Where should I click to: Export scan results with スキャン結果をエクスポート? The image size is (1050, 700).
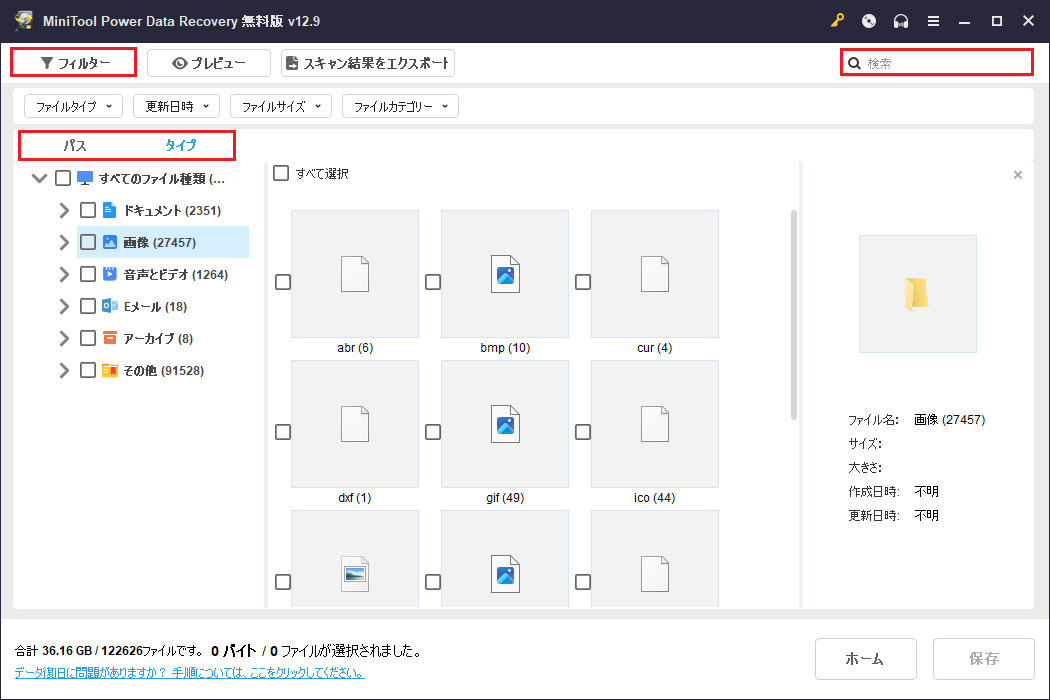[368, 63]
